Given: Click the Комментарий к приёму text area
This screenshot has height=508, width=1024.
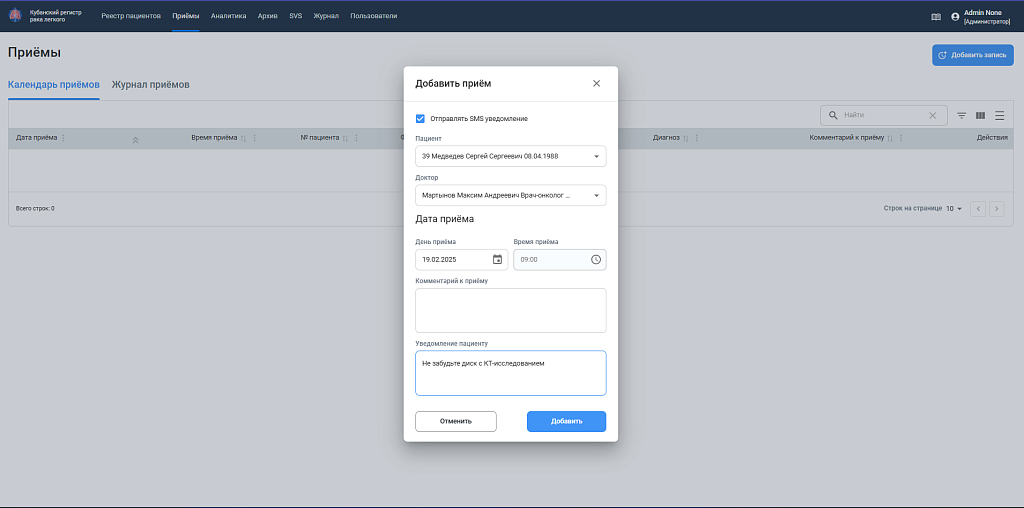Looking at the screenshot, I should (x=510, y=310).
